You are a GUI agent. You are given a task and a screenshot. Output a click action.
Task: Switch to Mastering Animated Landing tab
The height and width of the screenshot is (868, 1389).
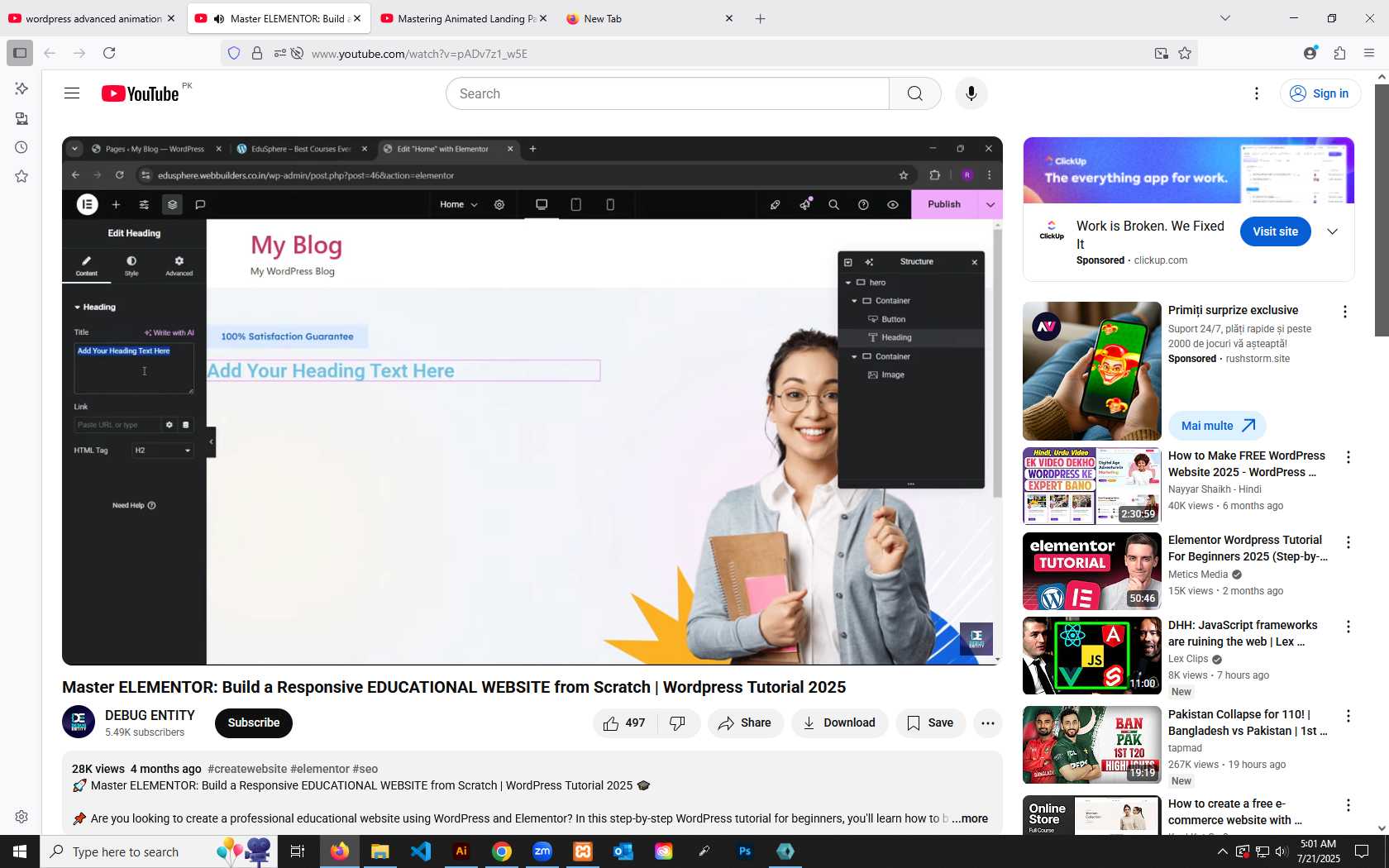pyautogui.click(x=464, y=18)
